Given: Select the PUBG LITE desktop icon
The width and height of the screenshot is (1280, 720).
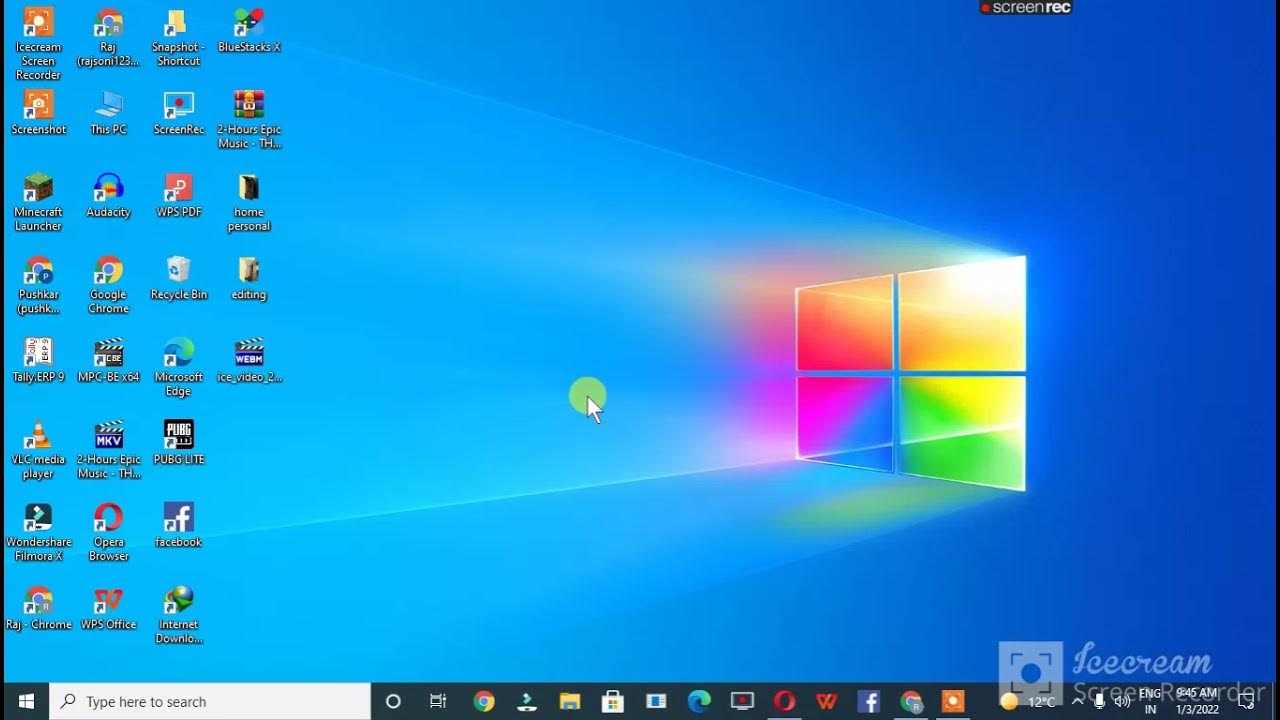Looking at the screenshot, I should 178,442.
